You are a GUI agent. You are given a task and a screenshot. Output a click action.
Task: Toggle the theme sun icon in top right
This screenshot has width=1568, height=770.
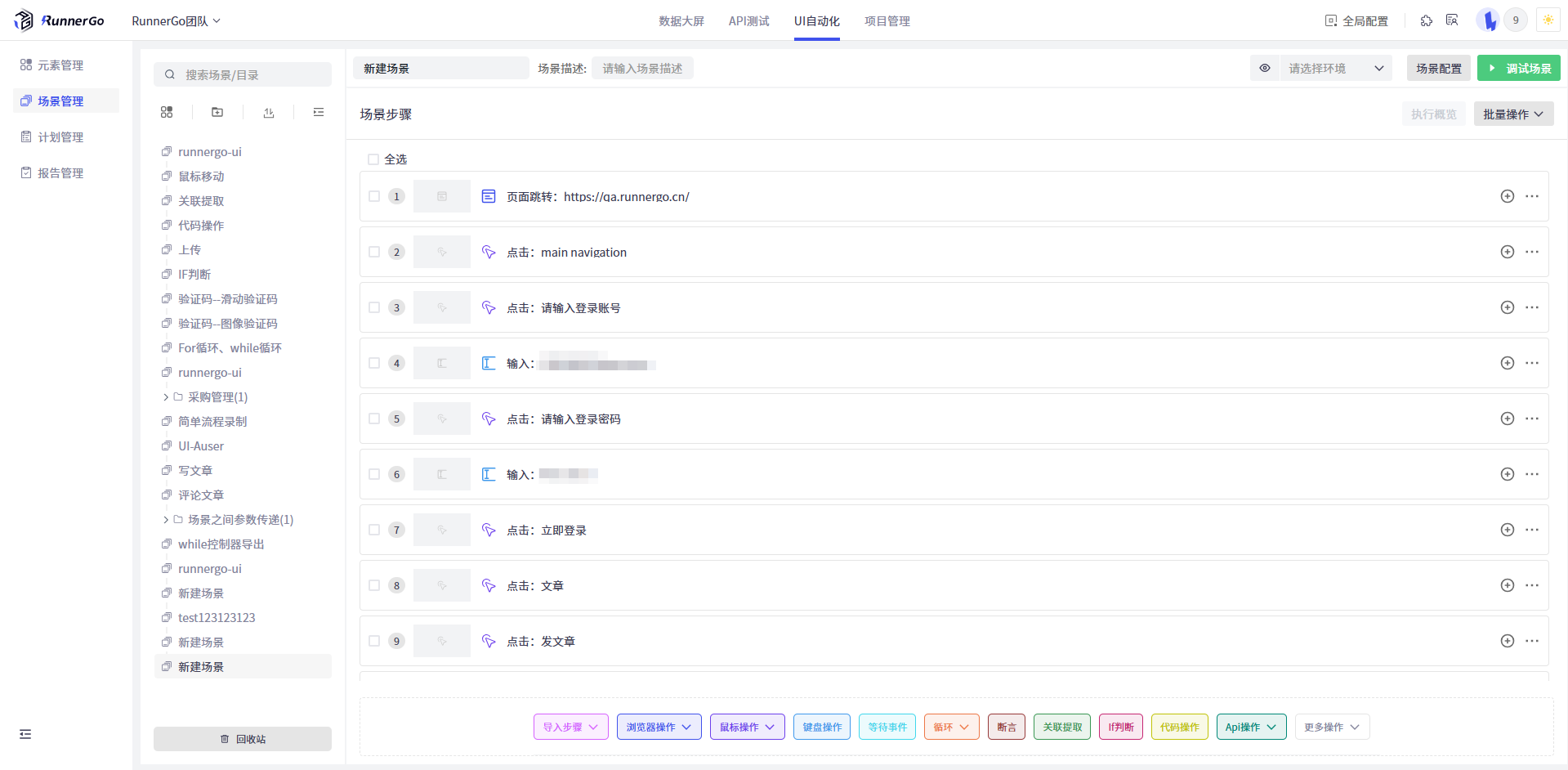point(1548,19)
